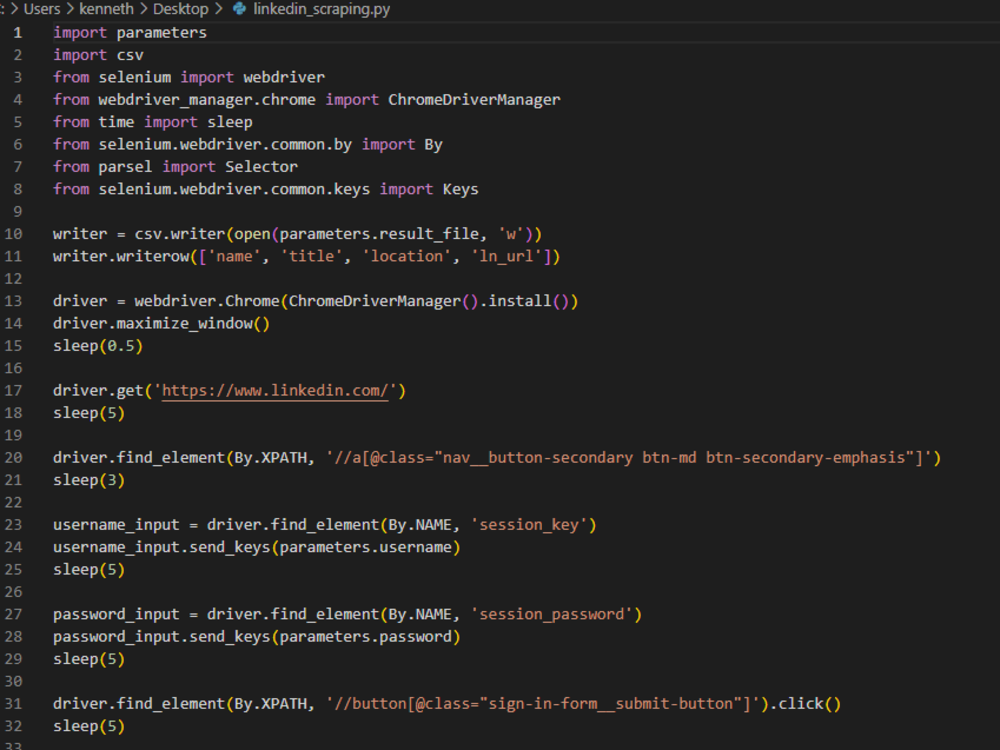Screen dimensions: 1000x750
Task: Click line number 31 in gutter
Action: [x=13, y=703]
